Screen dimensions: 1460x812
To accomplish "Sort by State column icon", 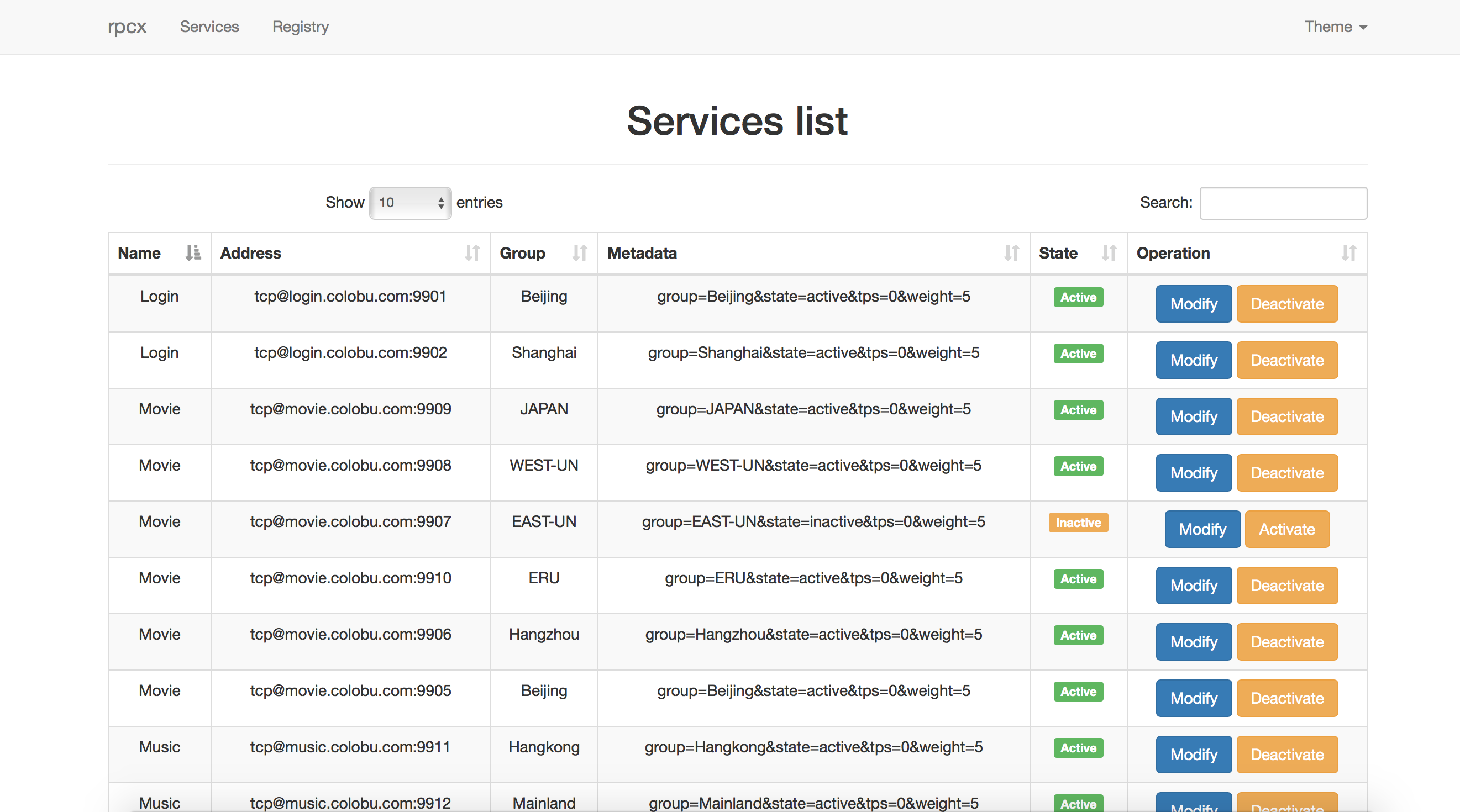I will coord(1109,253).
